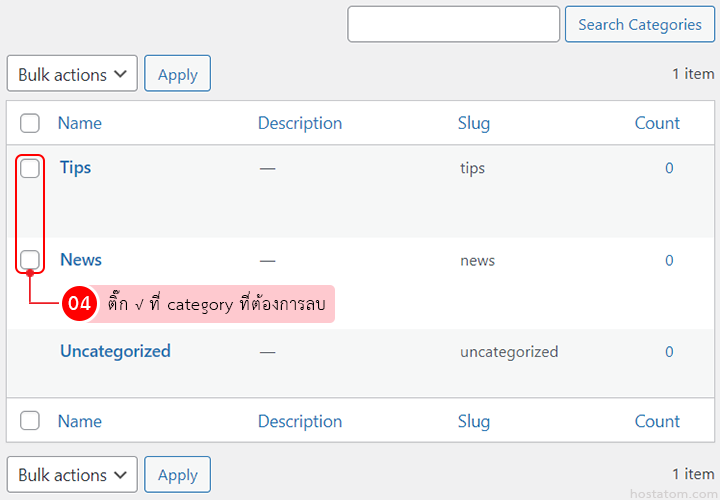Viewport: 720px width, 500px height.
Task: Sort by Slug column in header
Action: tap(474, 123)
